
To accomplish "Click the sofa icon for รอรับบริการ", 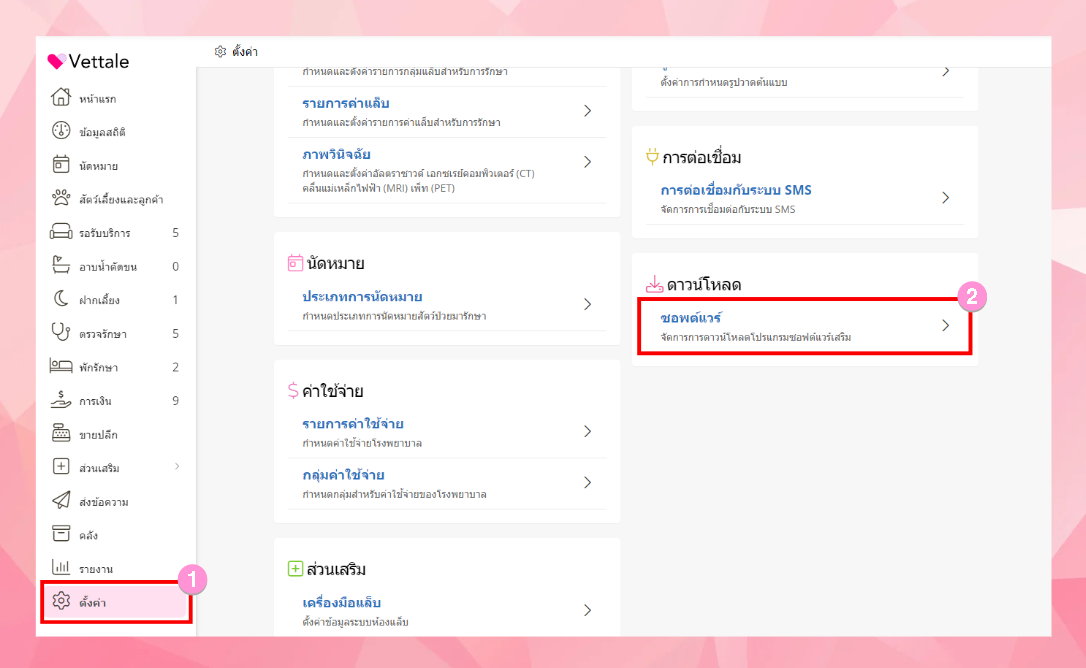I will (x=61, y=231).
